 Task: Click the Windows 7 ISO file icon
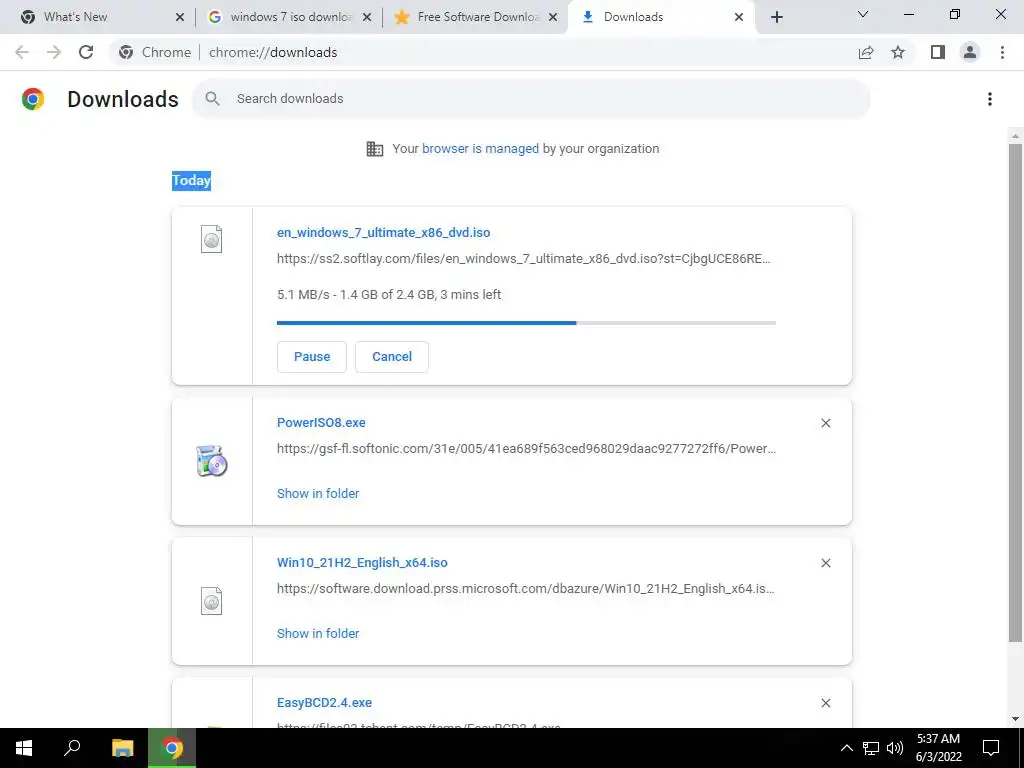pyautogui.click(x=212, y=239)
